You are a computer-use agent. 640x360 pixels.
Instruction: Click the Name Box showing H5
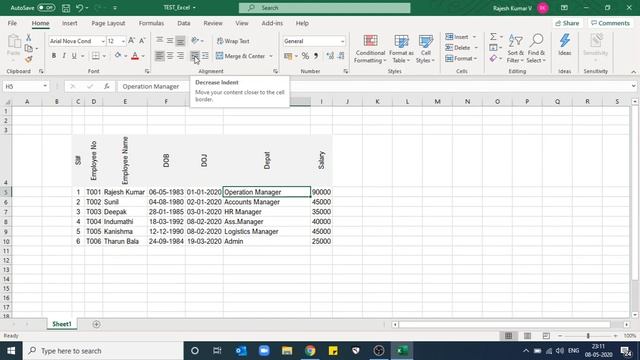[25, 87]
